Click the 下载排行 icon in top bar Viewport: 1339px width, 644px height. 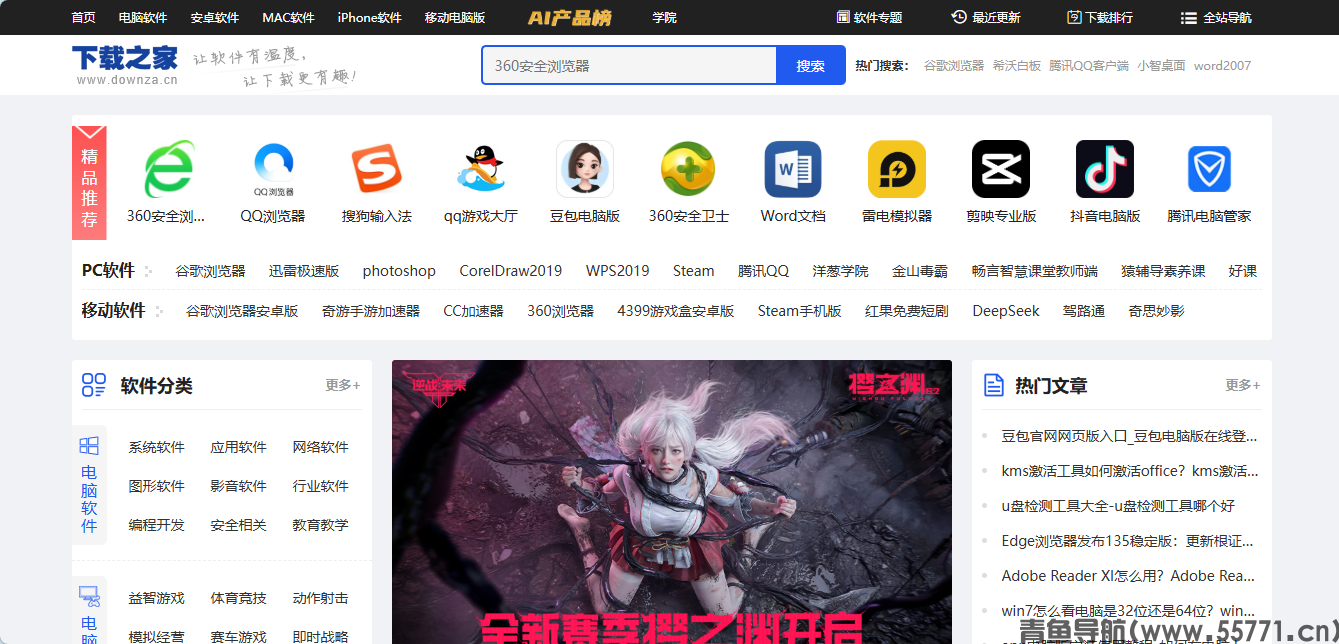[1074, 17]
